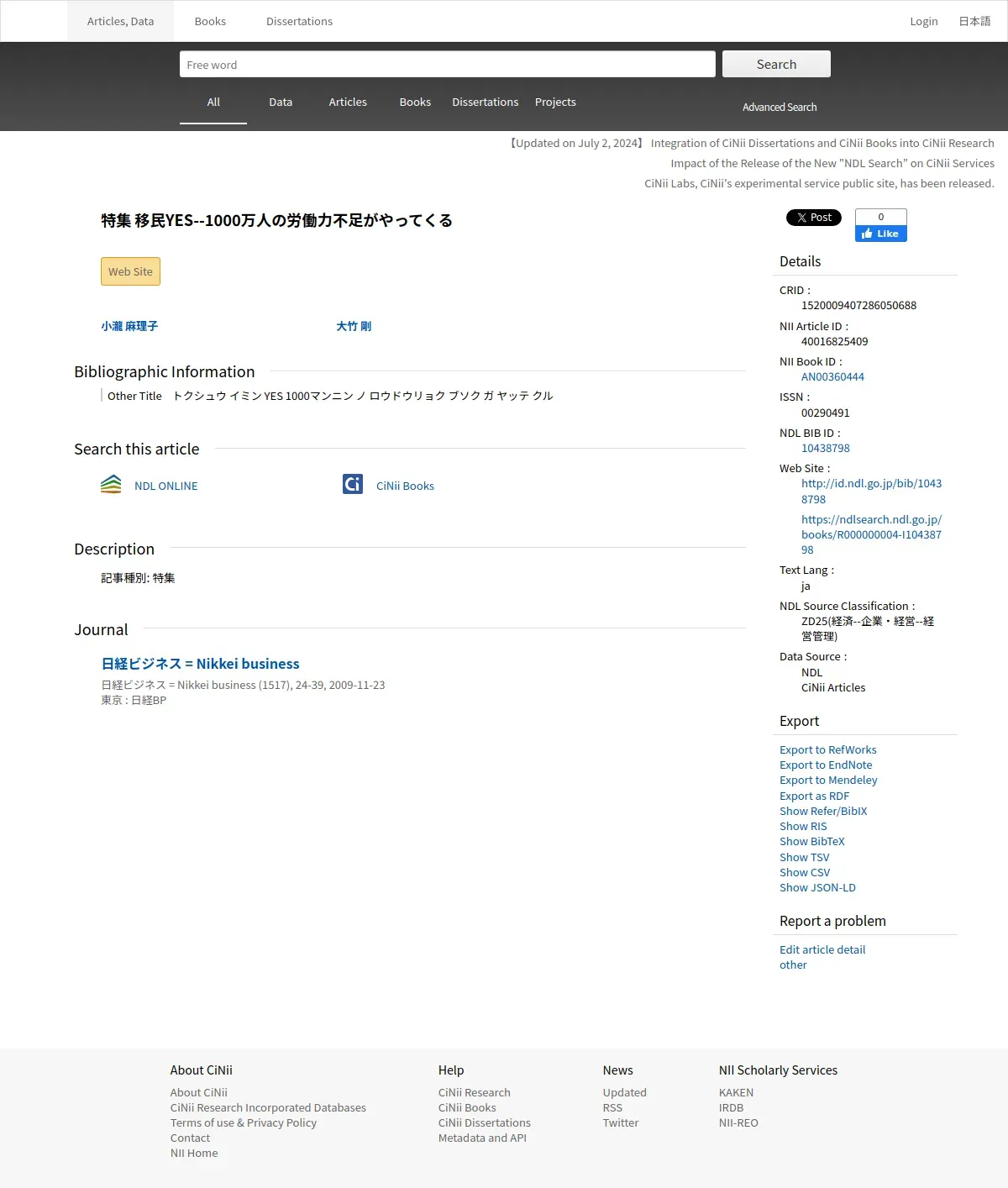Select the Projects search category
The height and width of the screenshot is (1188, 1008).
click(555, 103)
